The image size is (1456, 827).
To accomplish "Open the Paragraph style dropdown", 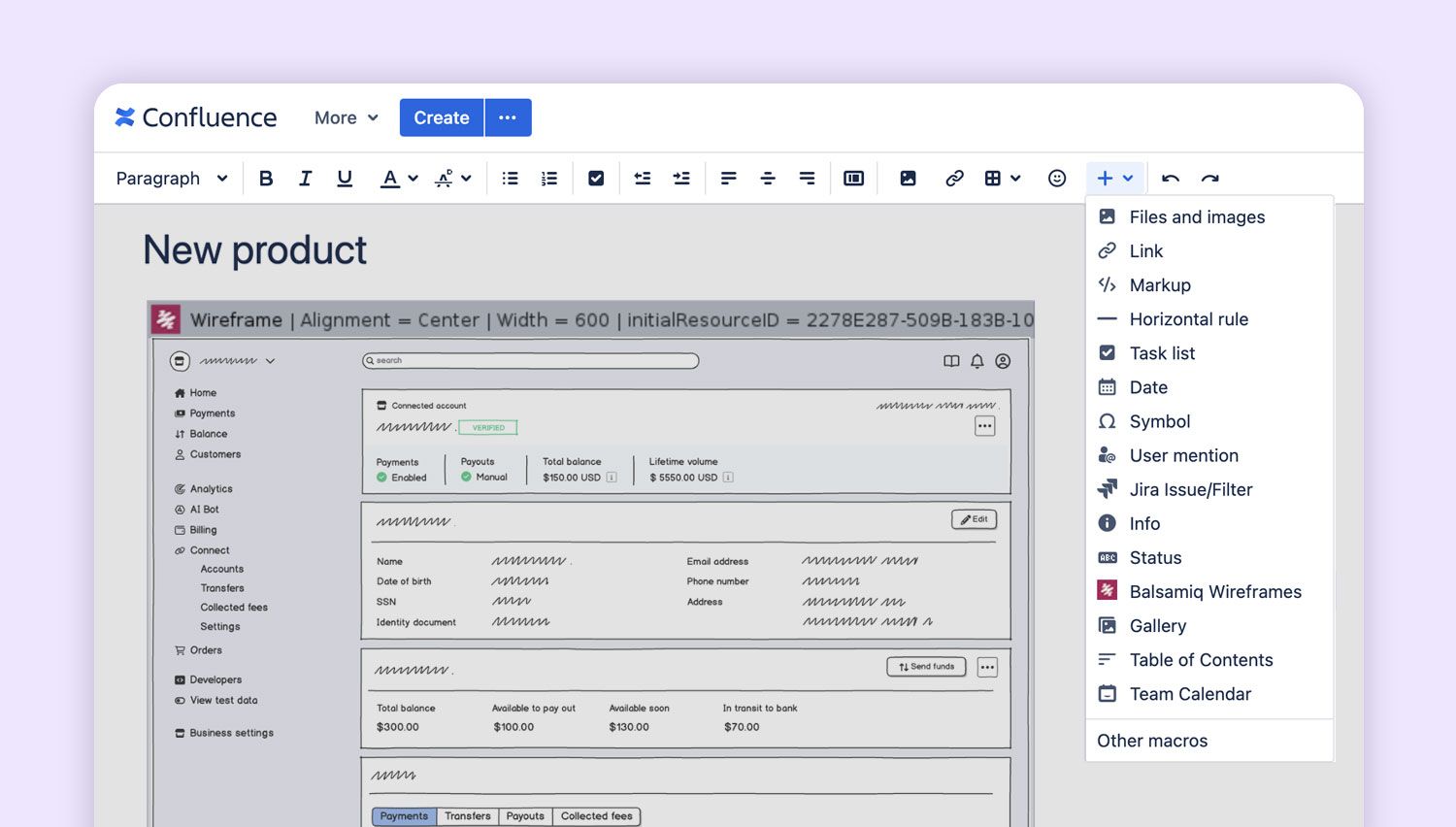I will pos(172,178).
